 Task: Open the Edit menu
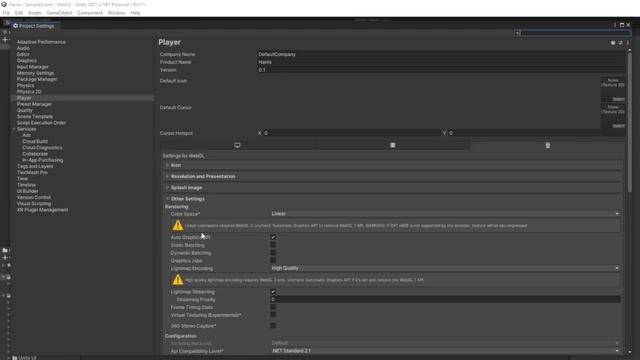pyautogui.click(x=19, y=13)
